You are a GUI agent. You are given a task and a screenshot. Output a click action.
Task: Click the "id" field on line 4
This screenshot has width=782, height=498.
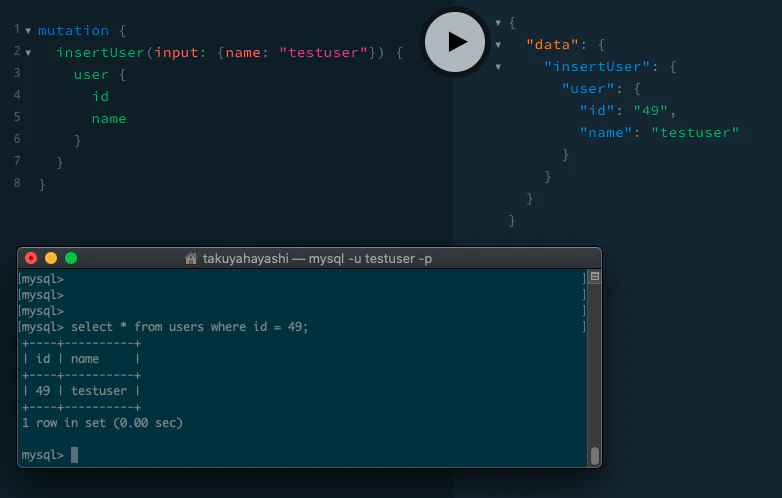tap(100, 97)
